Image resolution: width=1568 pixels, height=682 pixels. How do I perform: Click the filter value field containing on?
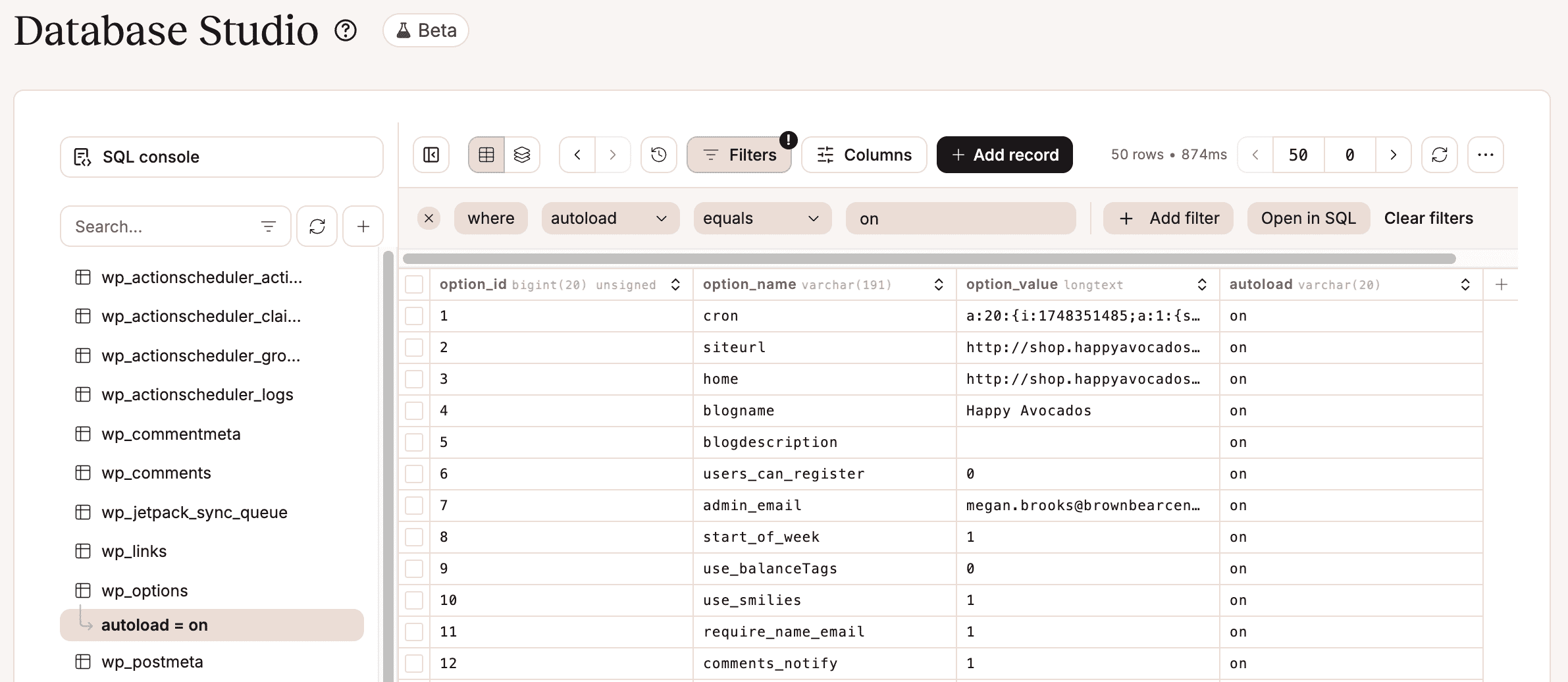(x=960, y=218)
